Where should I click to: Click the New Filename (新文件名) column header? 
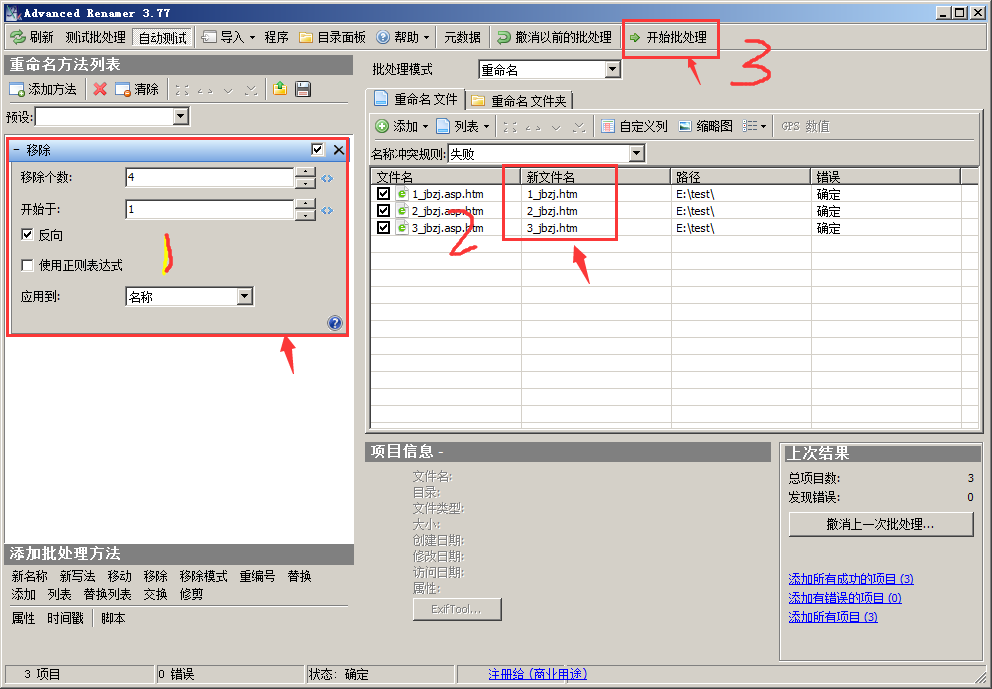[595, 177]
